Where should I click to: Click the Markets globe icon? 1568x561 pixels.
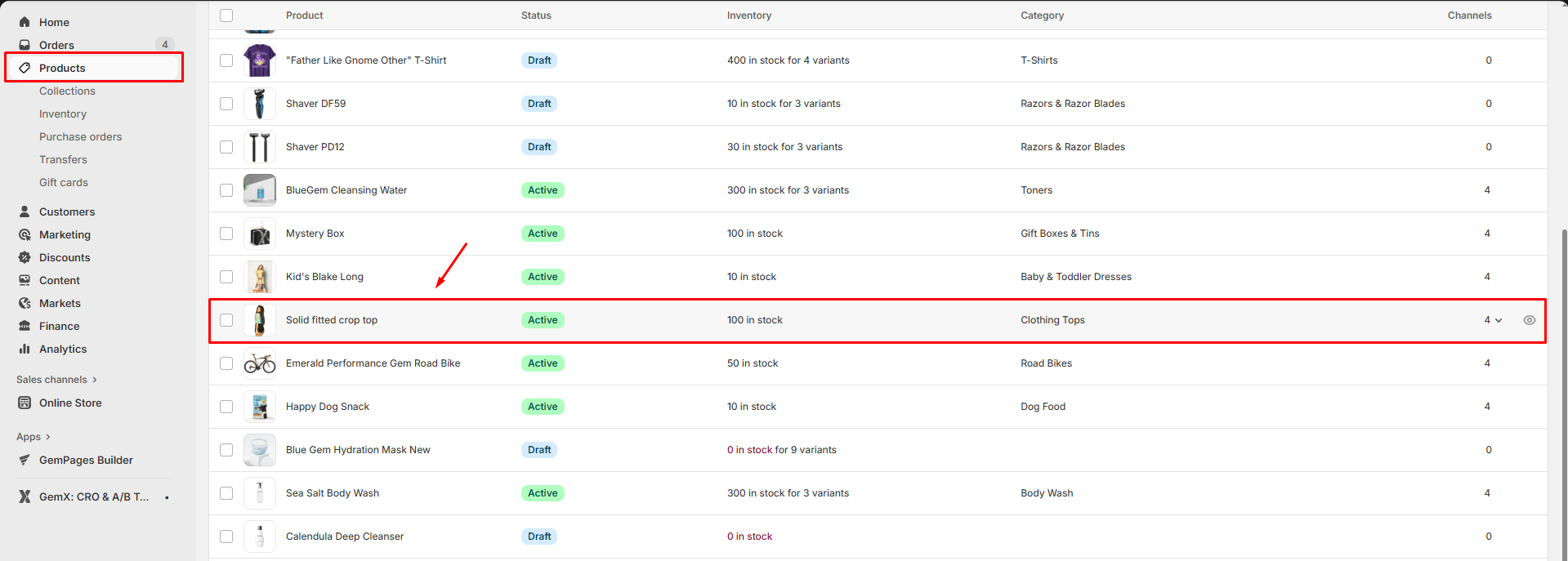click(x=25, y=303)
